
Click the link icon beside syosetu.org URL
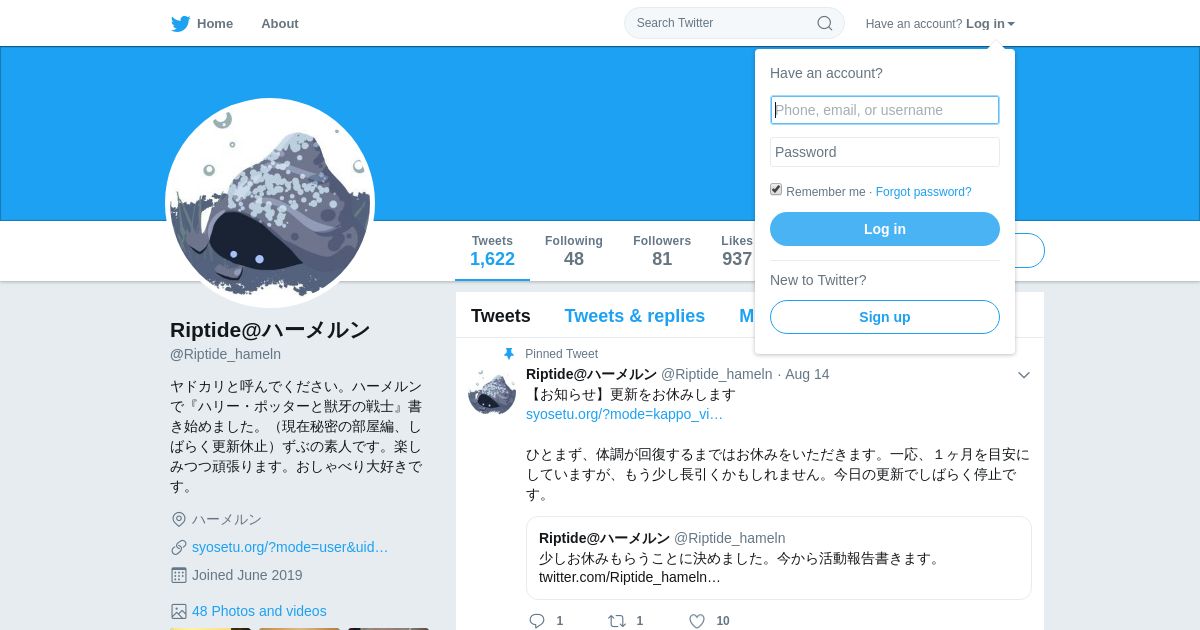(x=179, y=547)
